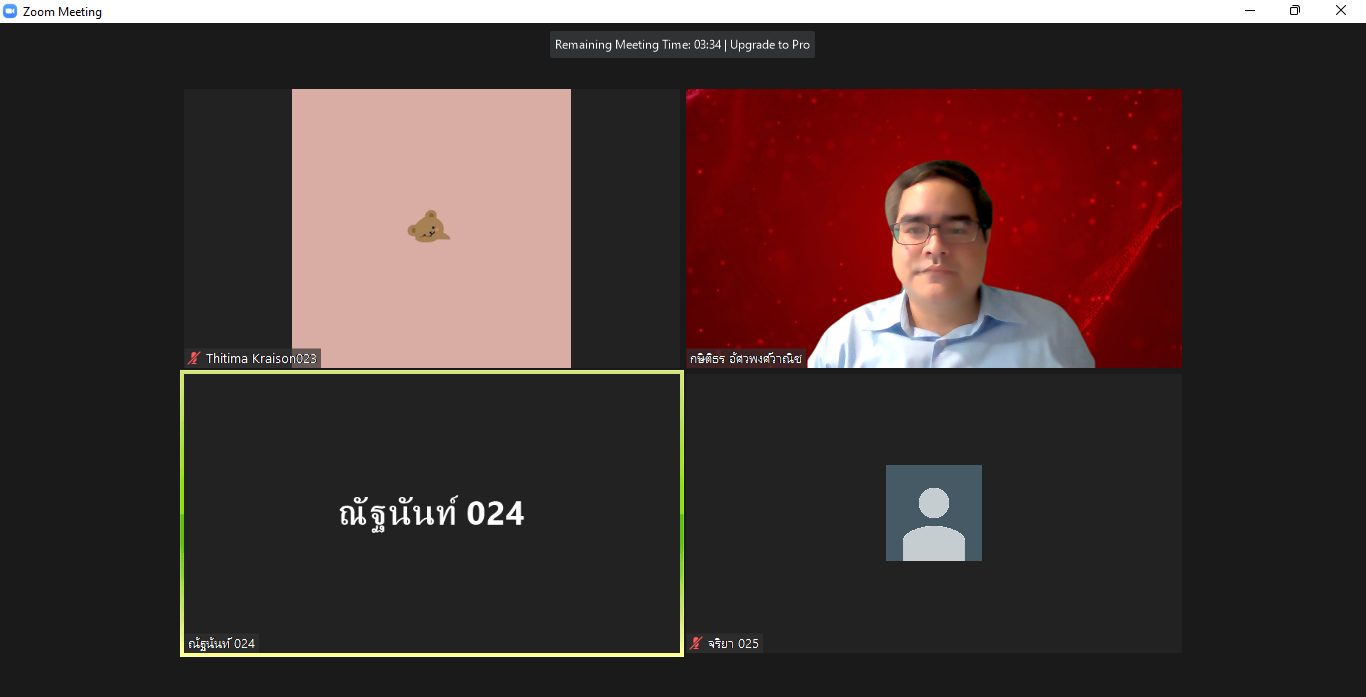Minimize the Zoom Meeting window
Viewport: 1366px width, 697px height.
coord(1250,11)
